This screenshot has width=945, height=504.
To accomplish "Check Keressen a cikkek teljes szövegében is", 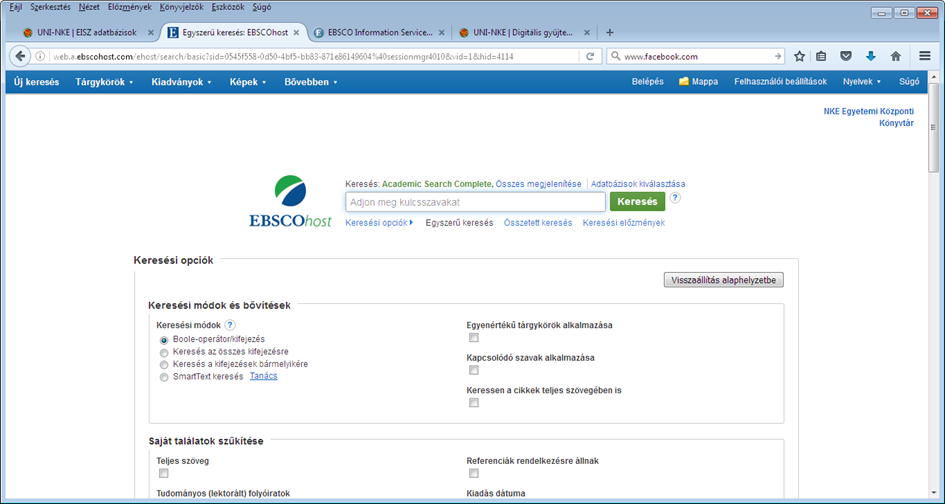I will point(474,403).
